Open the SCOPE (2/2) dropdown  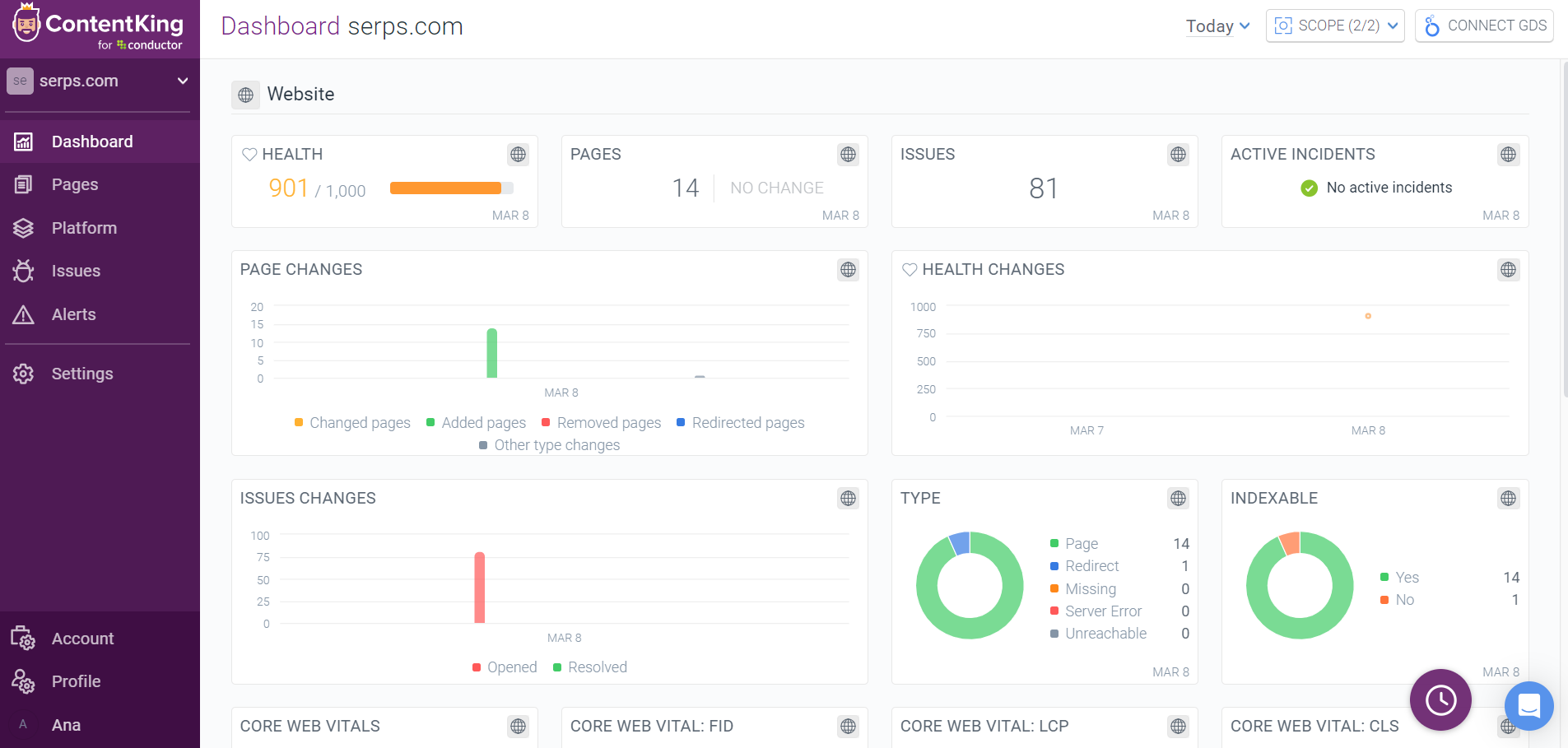[1335, 26]
